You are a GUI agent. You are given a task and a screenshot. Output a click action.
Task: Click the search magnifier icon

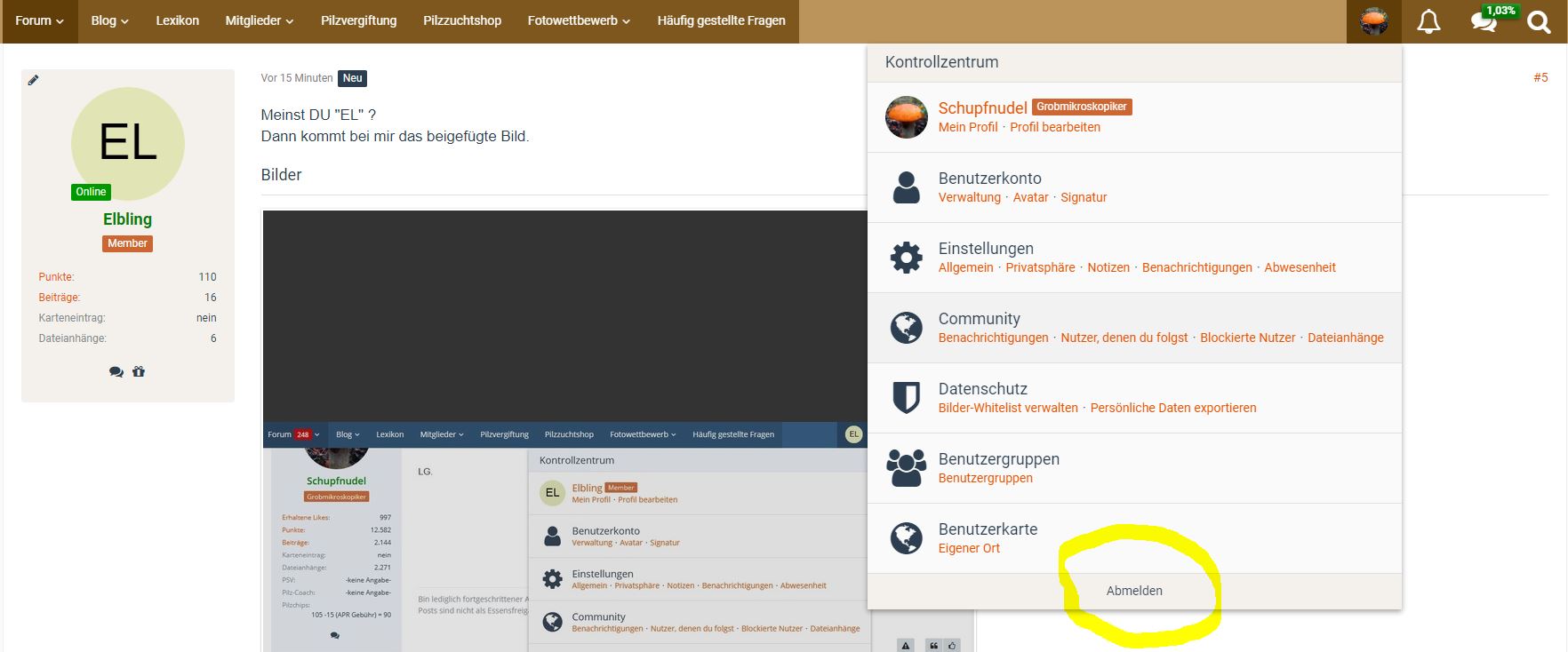click(1539, 22)
